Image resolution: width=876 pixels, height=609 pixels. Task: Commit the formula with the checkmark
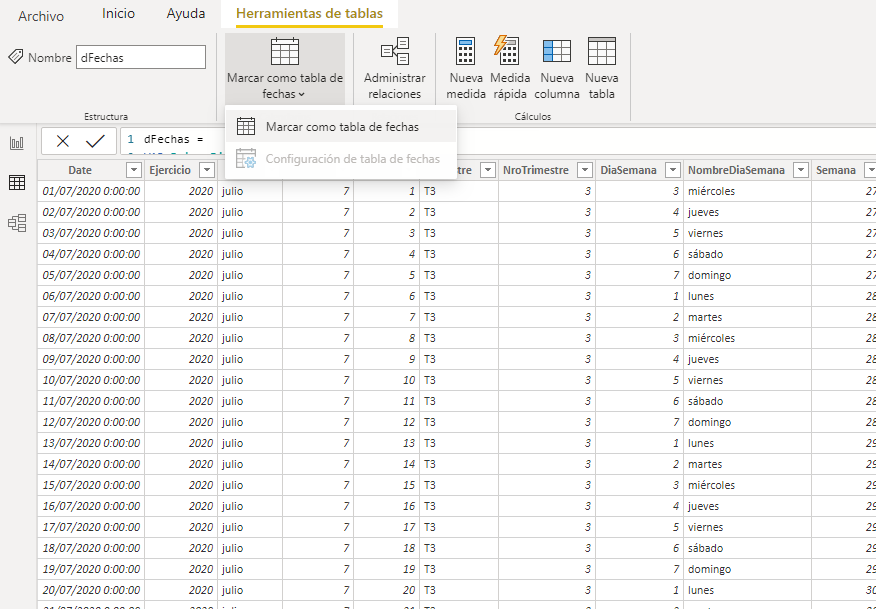pos(96,141)
